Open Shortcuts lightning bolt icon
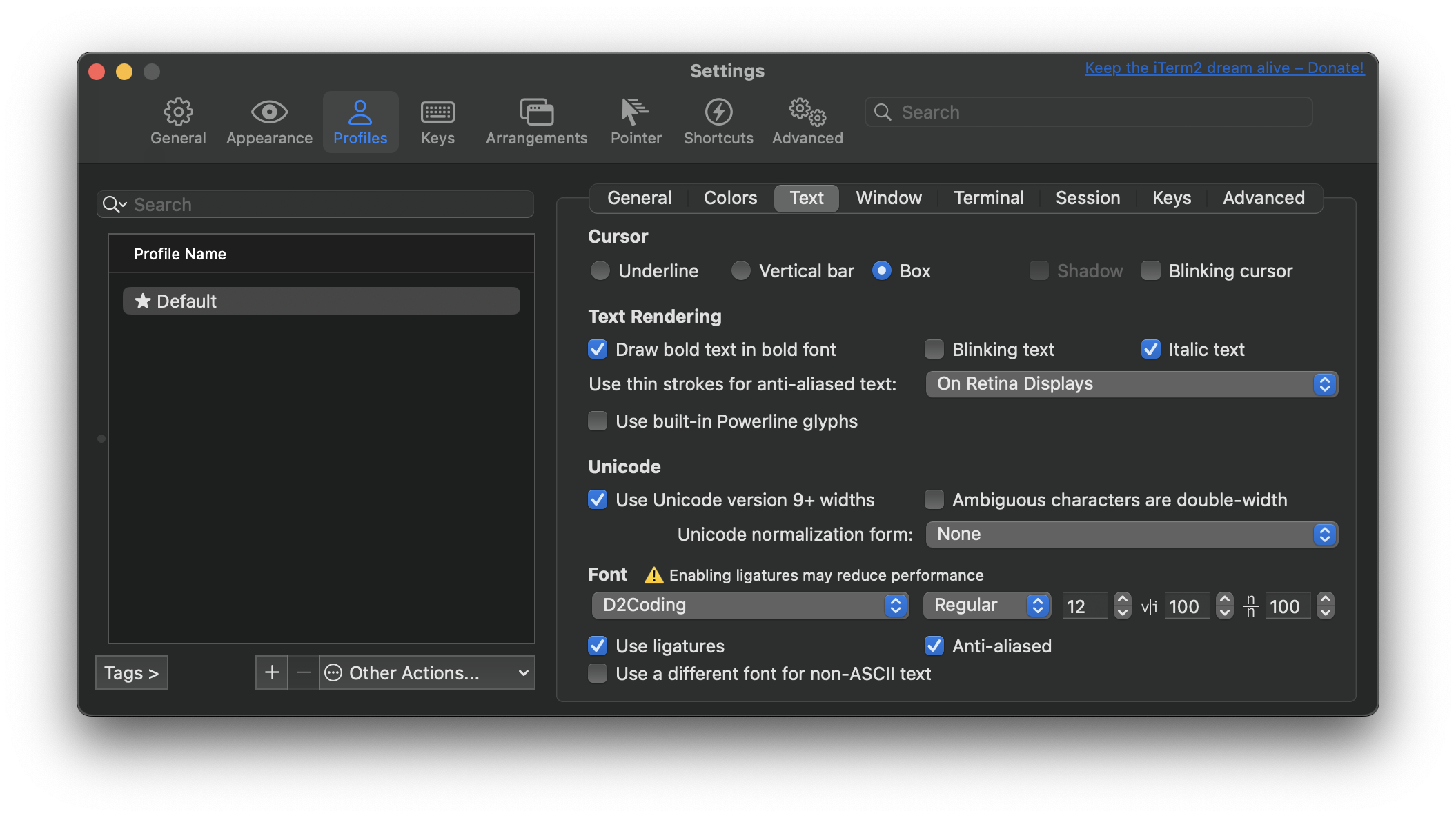Image resolution: width=1456 pixels, height=818 pixels. coord(718,112)
